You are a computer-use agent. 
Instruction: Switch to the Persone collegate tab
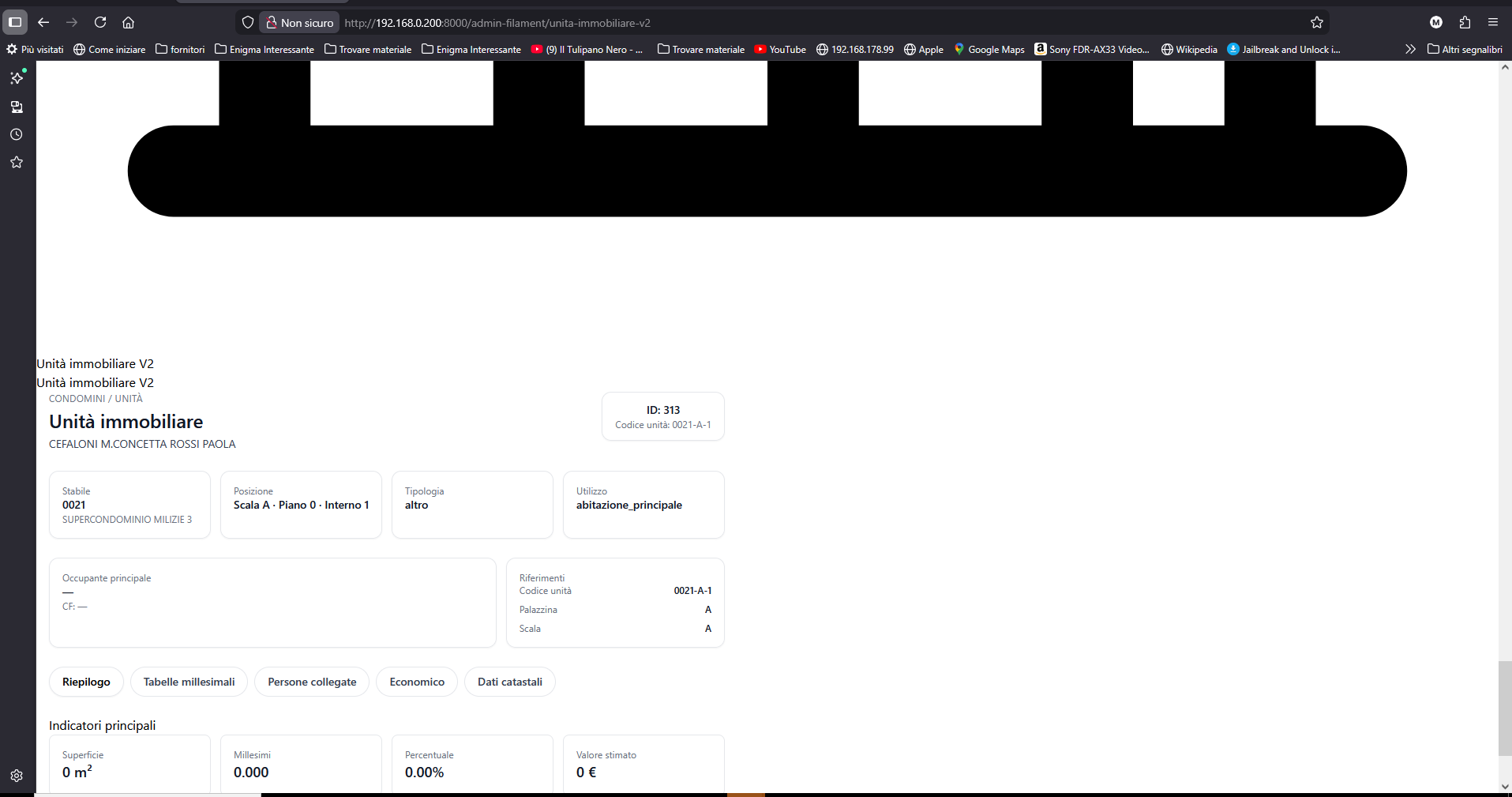(312, 682)
